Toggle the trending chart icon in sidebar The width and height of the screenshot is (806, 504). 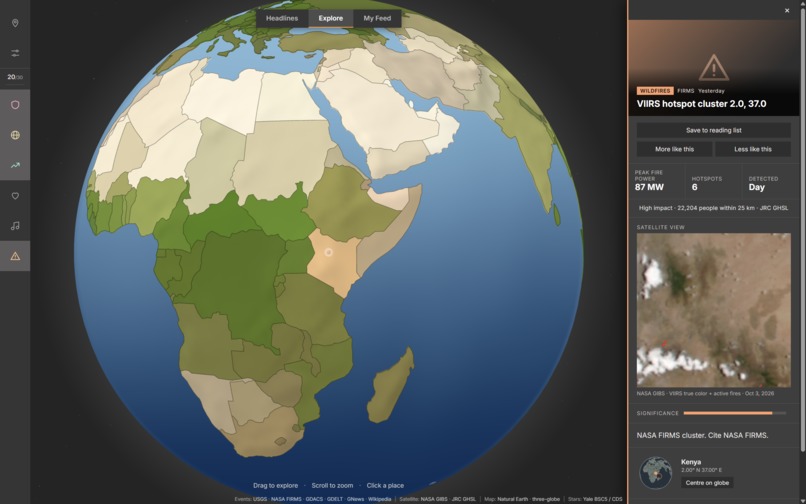tap(15, 165)
